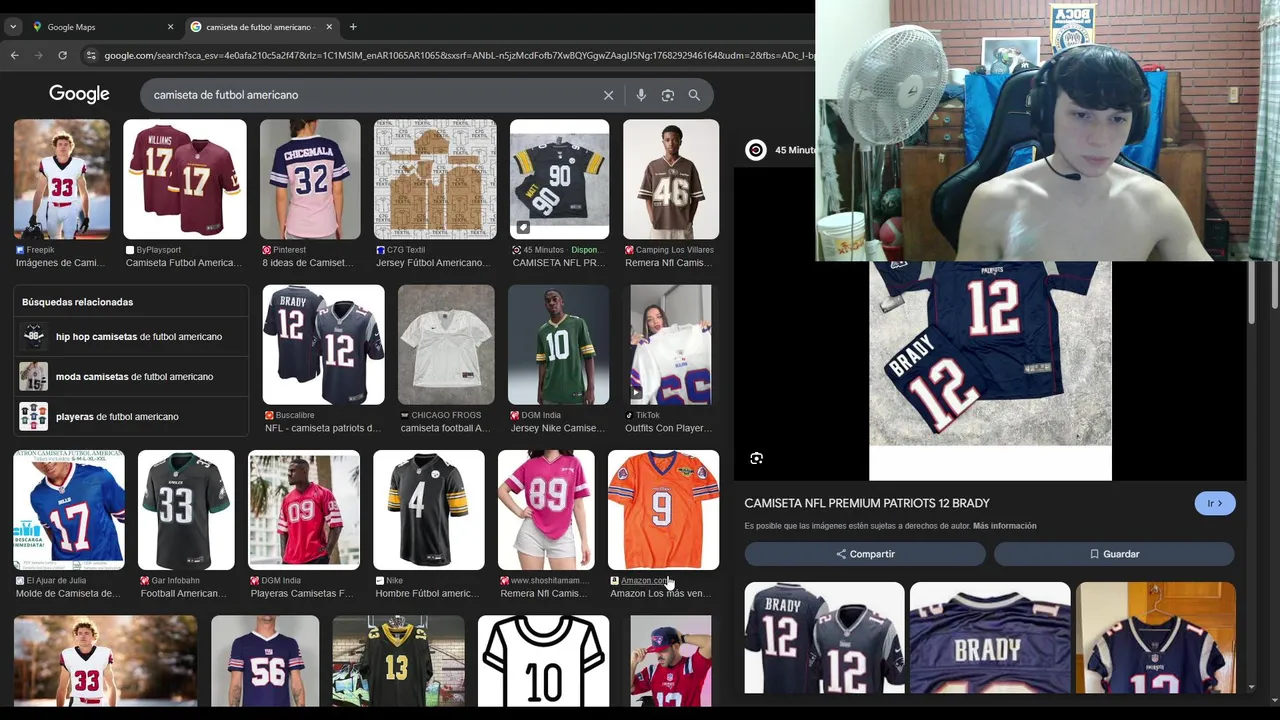The height and width of the screenshot is (720, 1280).
Task: Open Gar Infobahn Eagles 33 jersey image
Action: 186,510
